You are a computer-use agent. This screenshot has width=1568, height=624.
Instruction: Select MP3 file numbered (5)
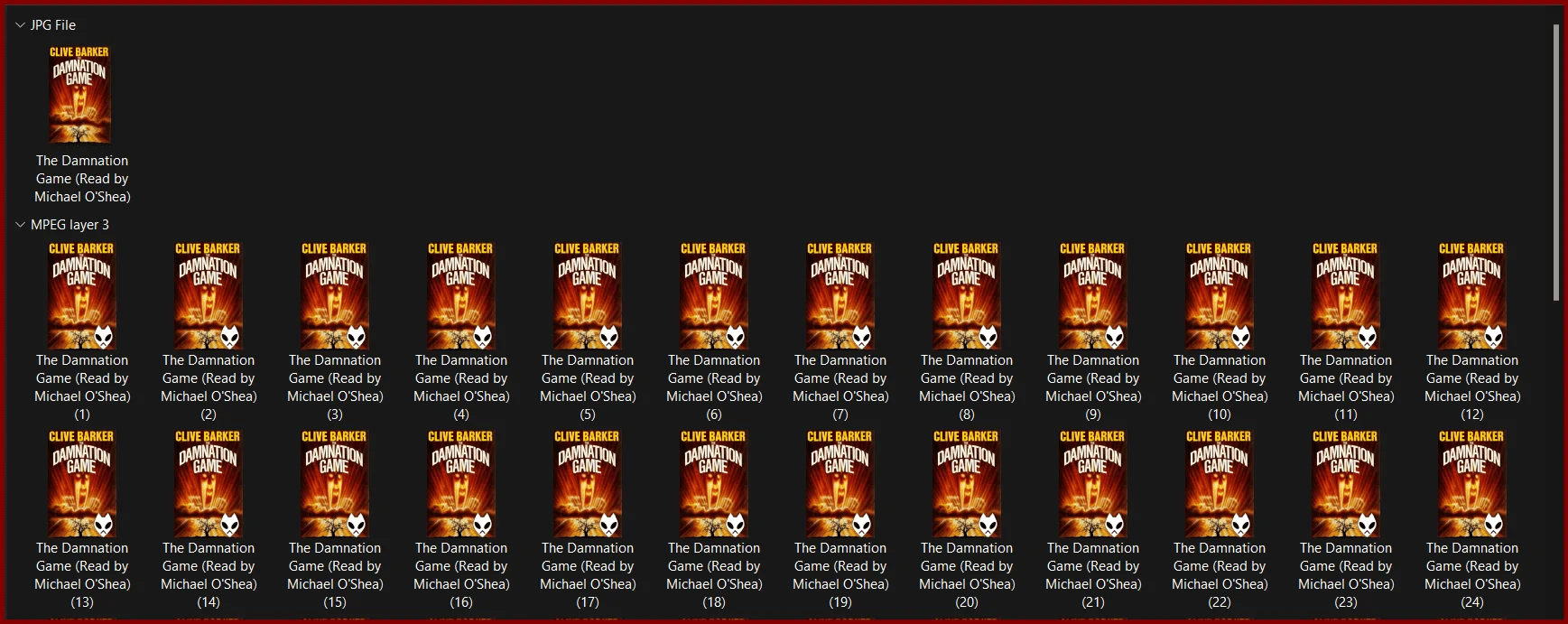(x=588, y=331)
